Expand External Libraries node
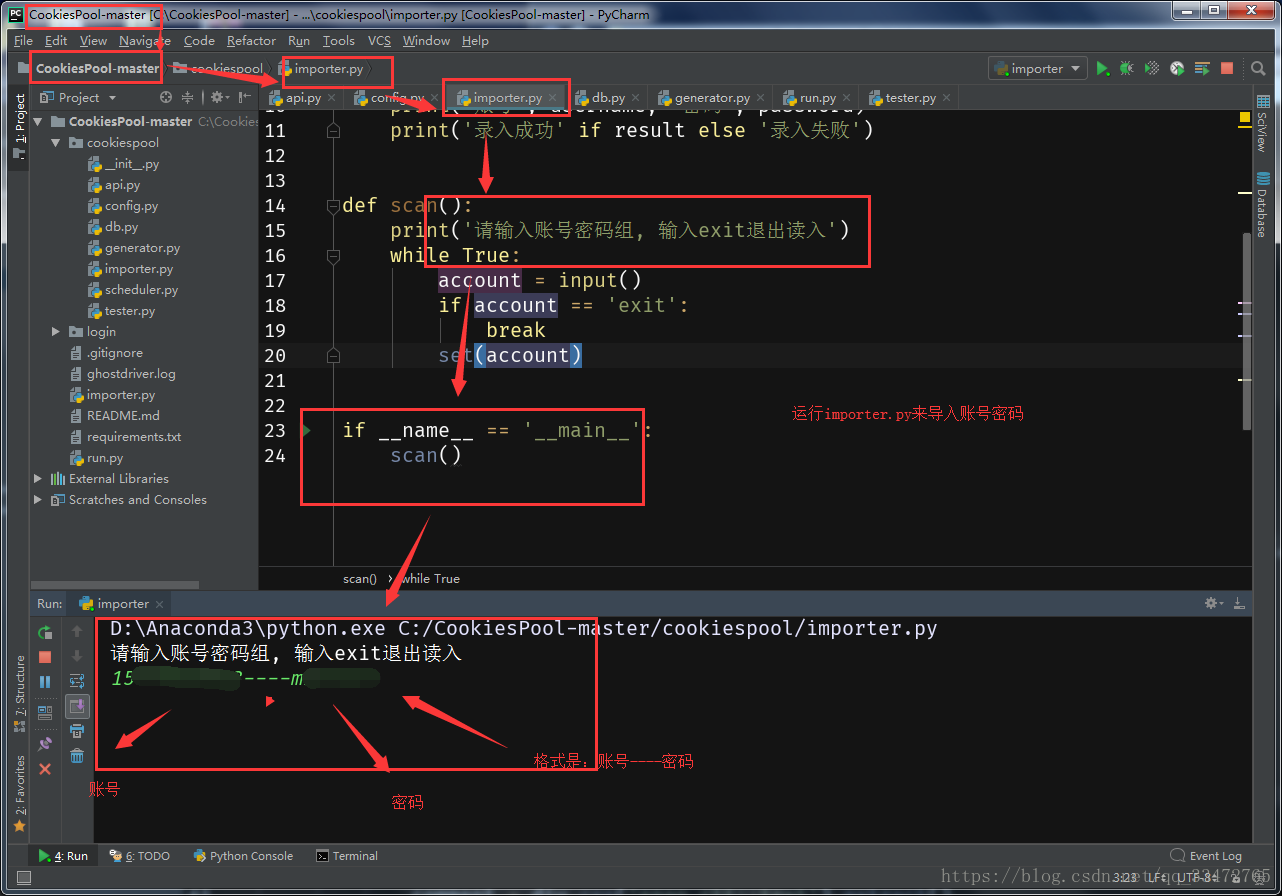Screen dimensions: 1282x896 (38, 479)
